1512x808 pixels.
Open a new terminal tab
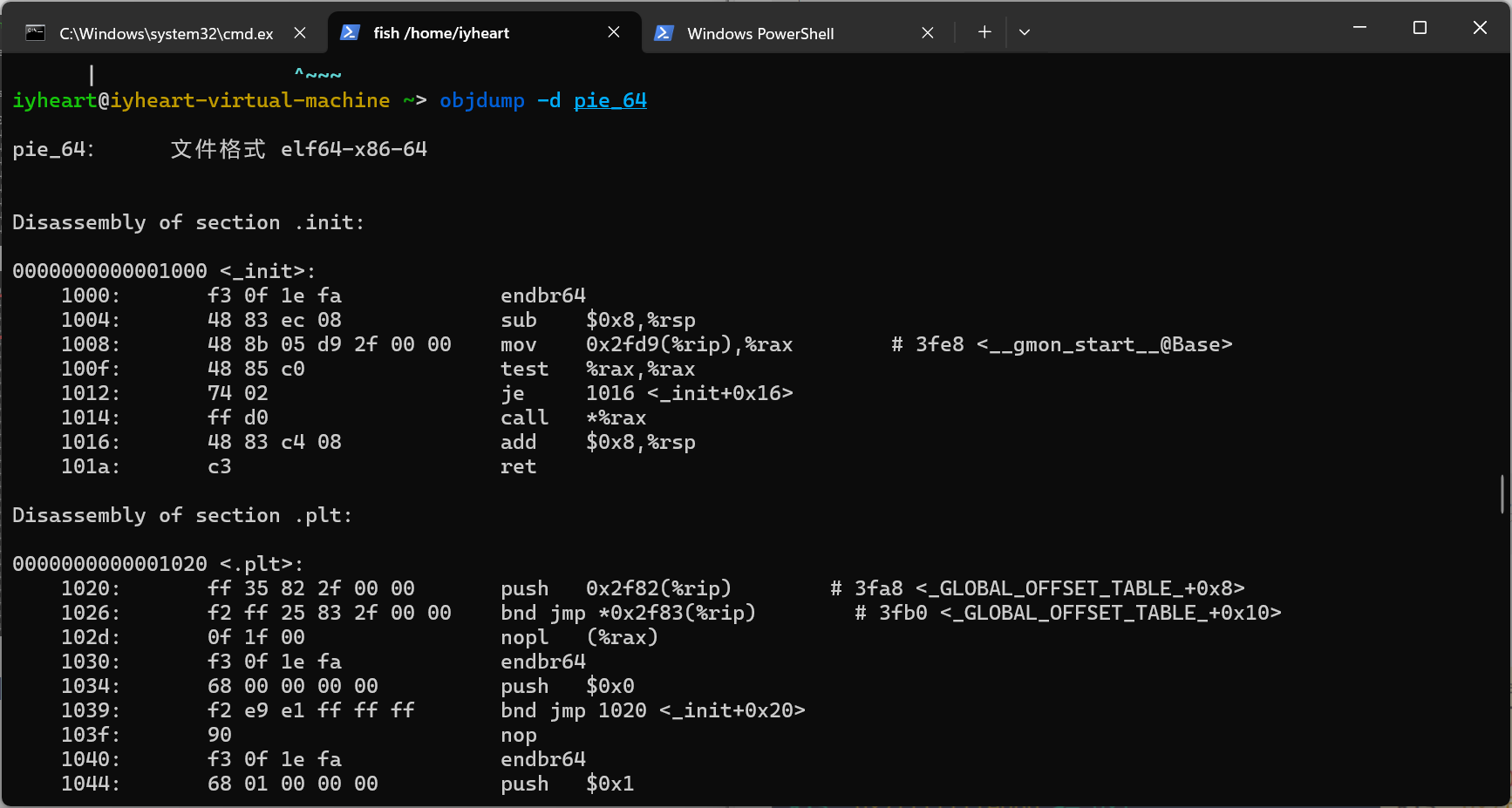(x=984, y=32)
